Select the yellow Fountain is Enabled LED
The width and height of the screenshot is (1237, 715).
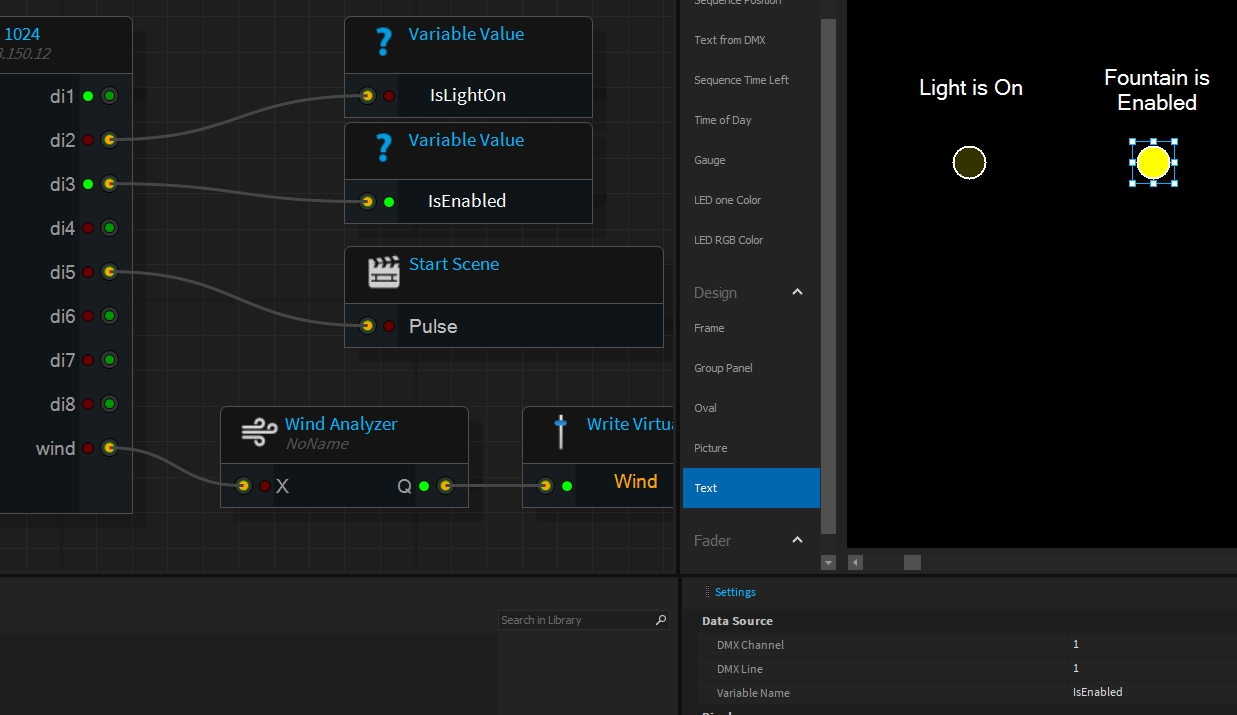click(1153, 163)
